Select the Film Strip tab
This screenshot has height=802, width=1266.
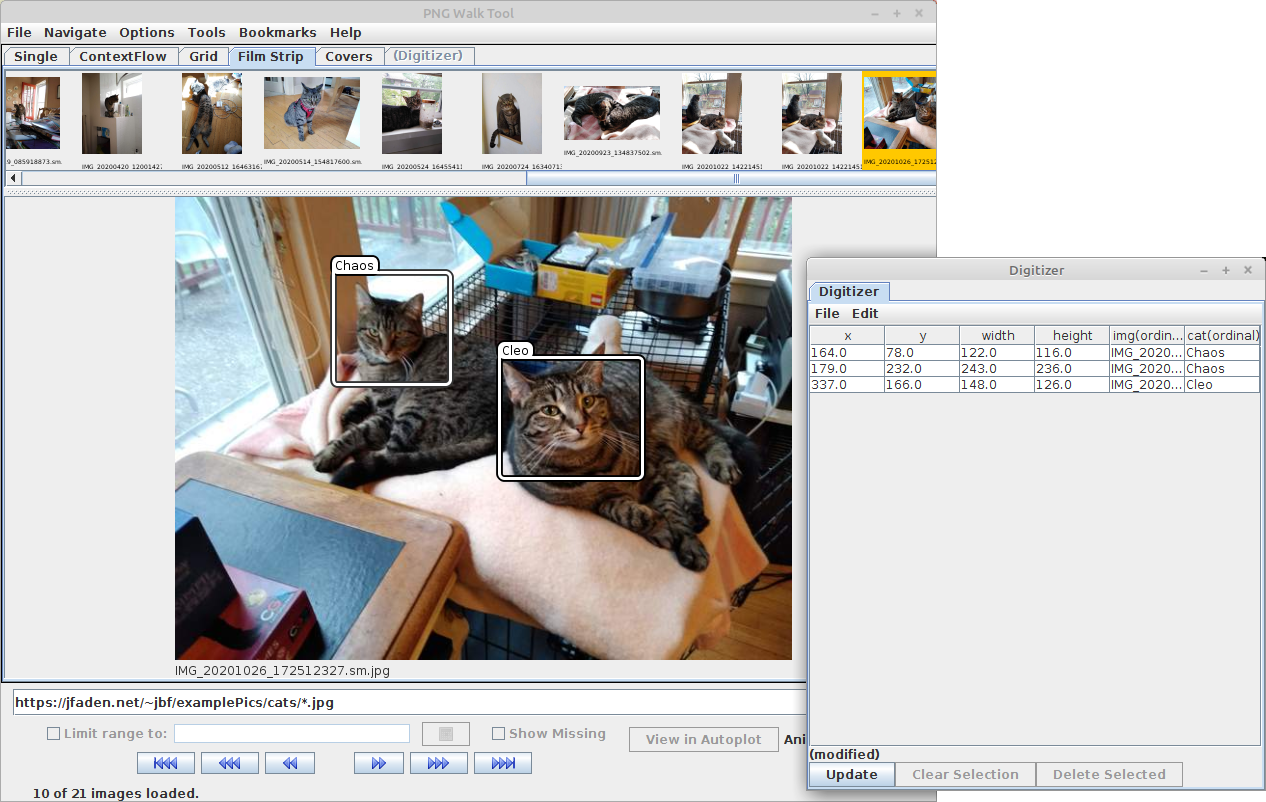click(271, 57)
